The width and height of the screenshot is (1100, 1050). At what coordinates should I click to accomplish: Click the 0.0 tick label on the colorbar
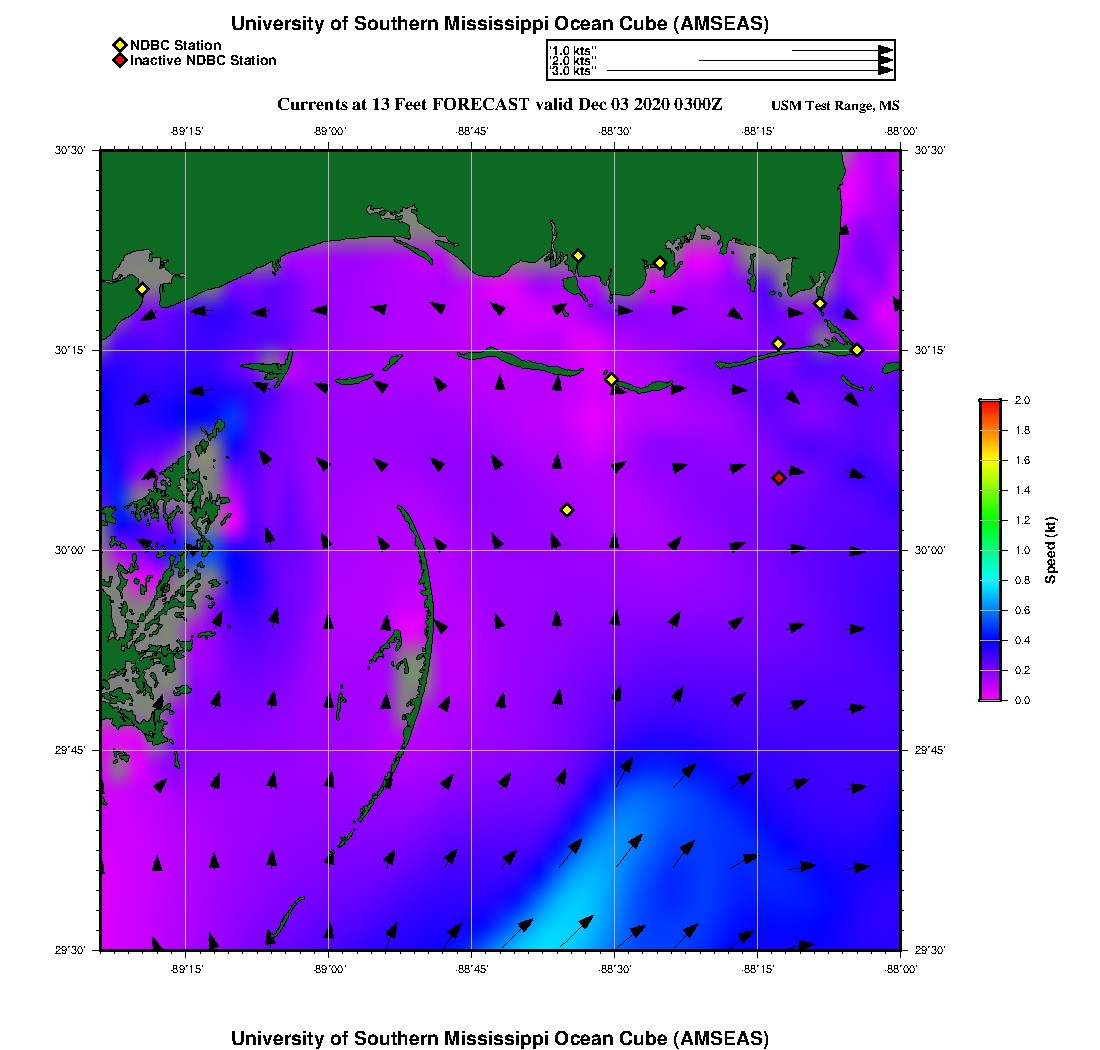click(x=1022, y=700)
